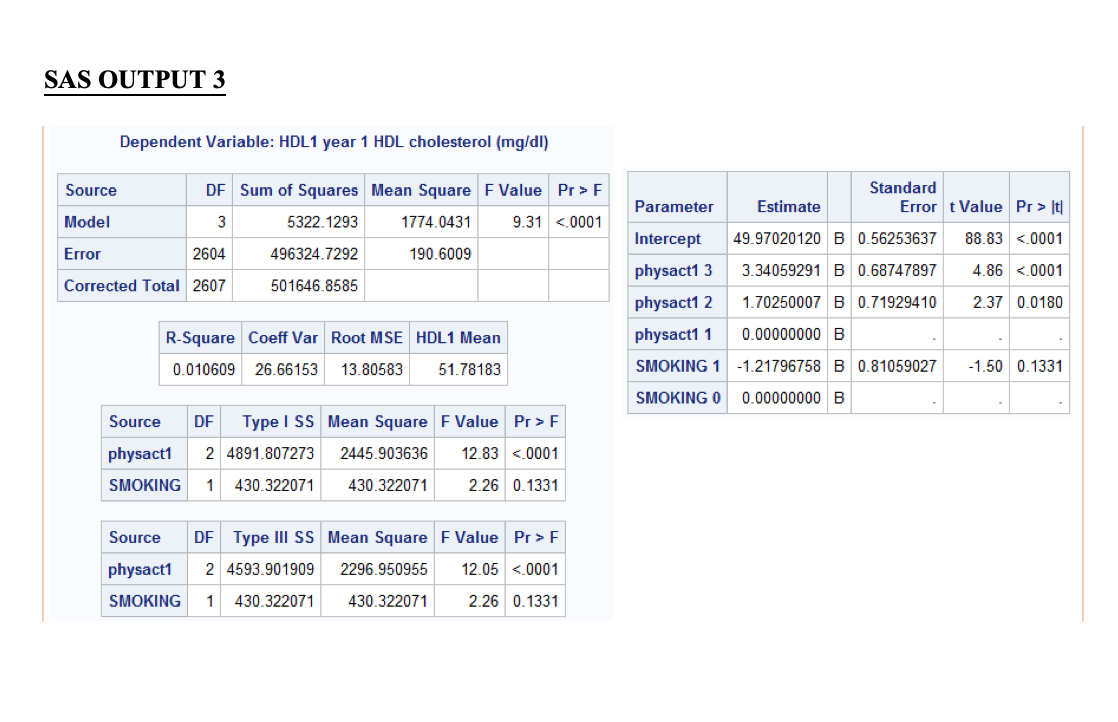Click the Type I SS column header
The width and height of the screenshot is (1118, 722).
point(278,422)
